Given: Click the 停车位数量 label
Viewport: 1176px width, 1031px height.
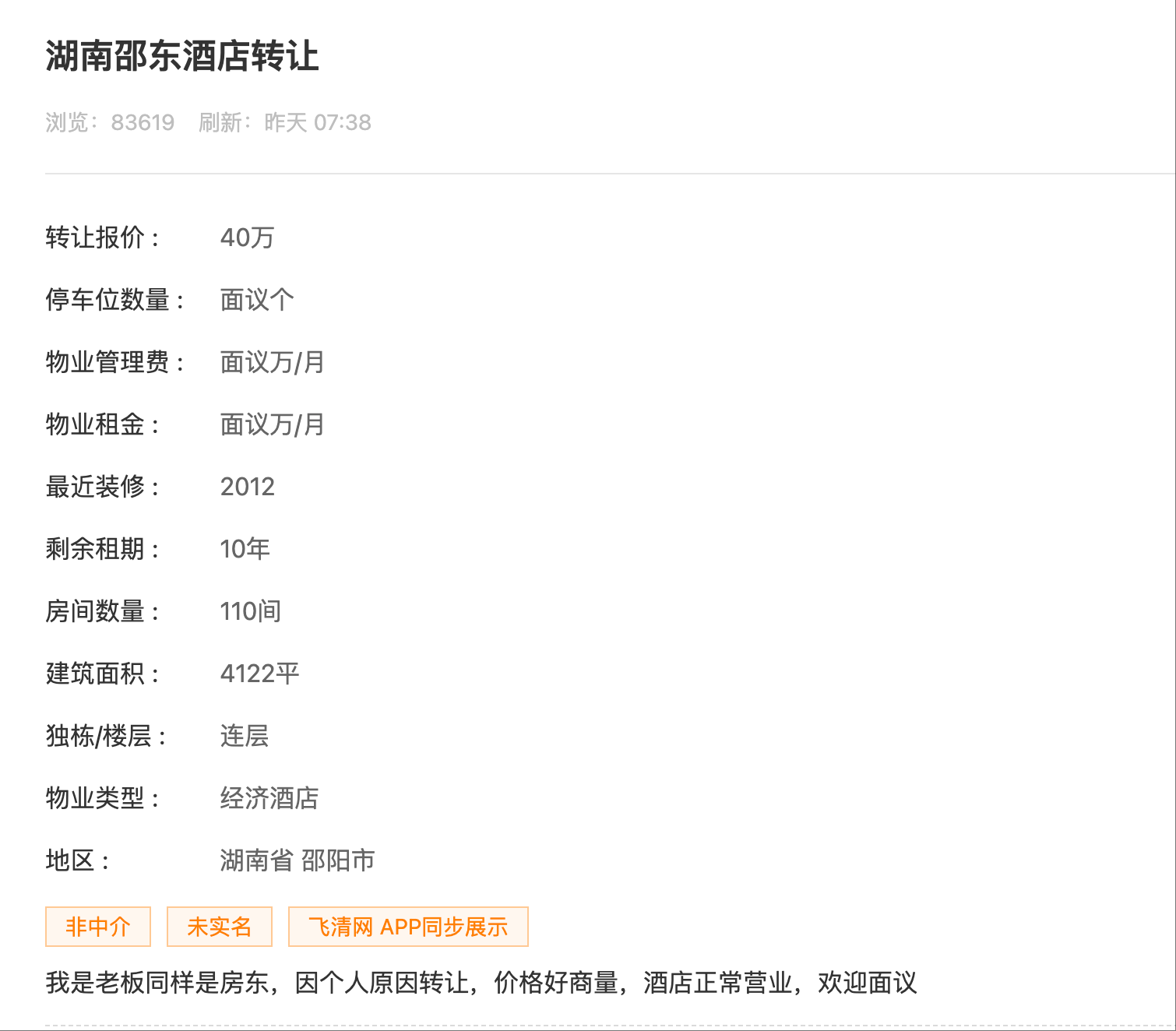Looking at the screenshot, I should pyautogui.click(x=114, y=300).
